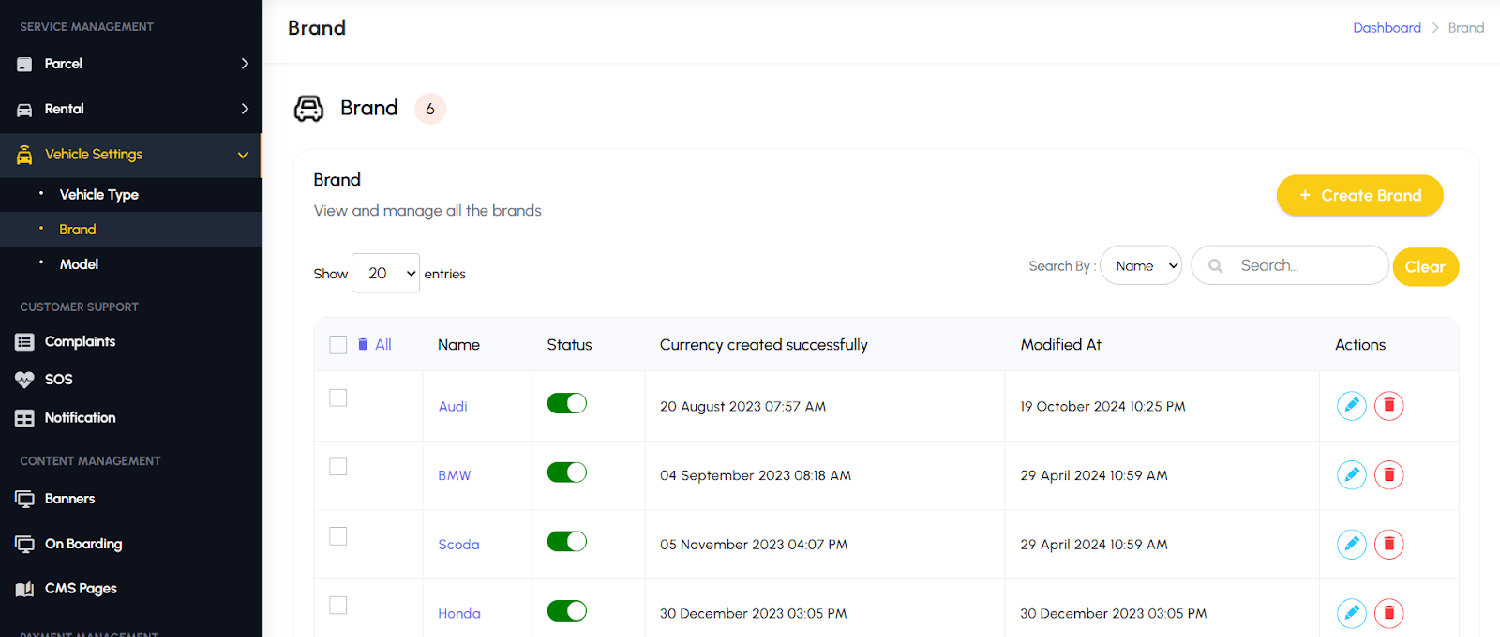The width and height of the screenshot is (1500, 637).
Task: Click the On Boarding screen icon
Action: pos(25,544)
